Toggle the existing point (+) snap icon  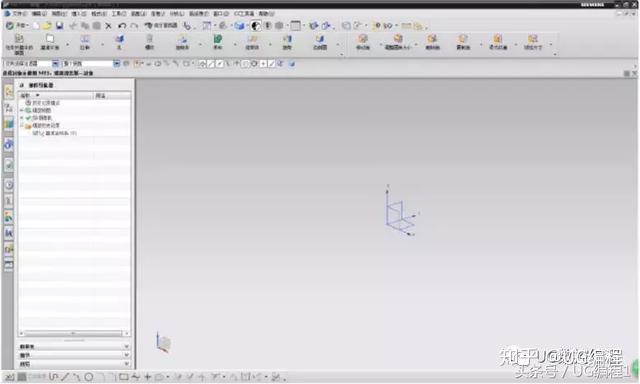click(263, 64)
